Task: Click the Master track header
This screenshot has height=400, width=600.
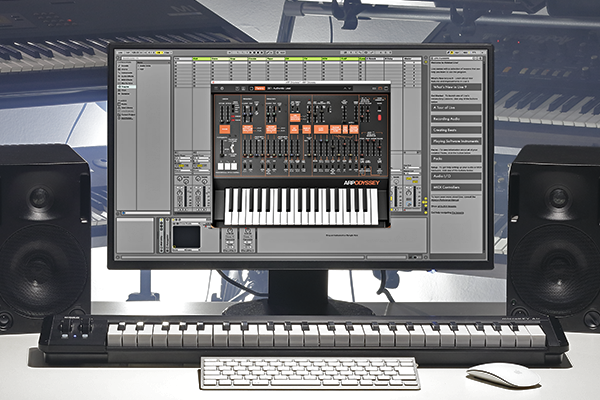Action: click(412, 59)
